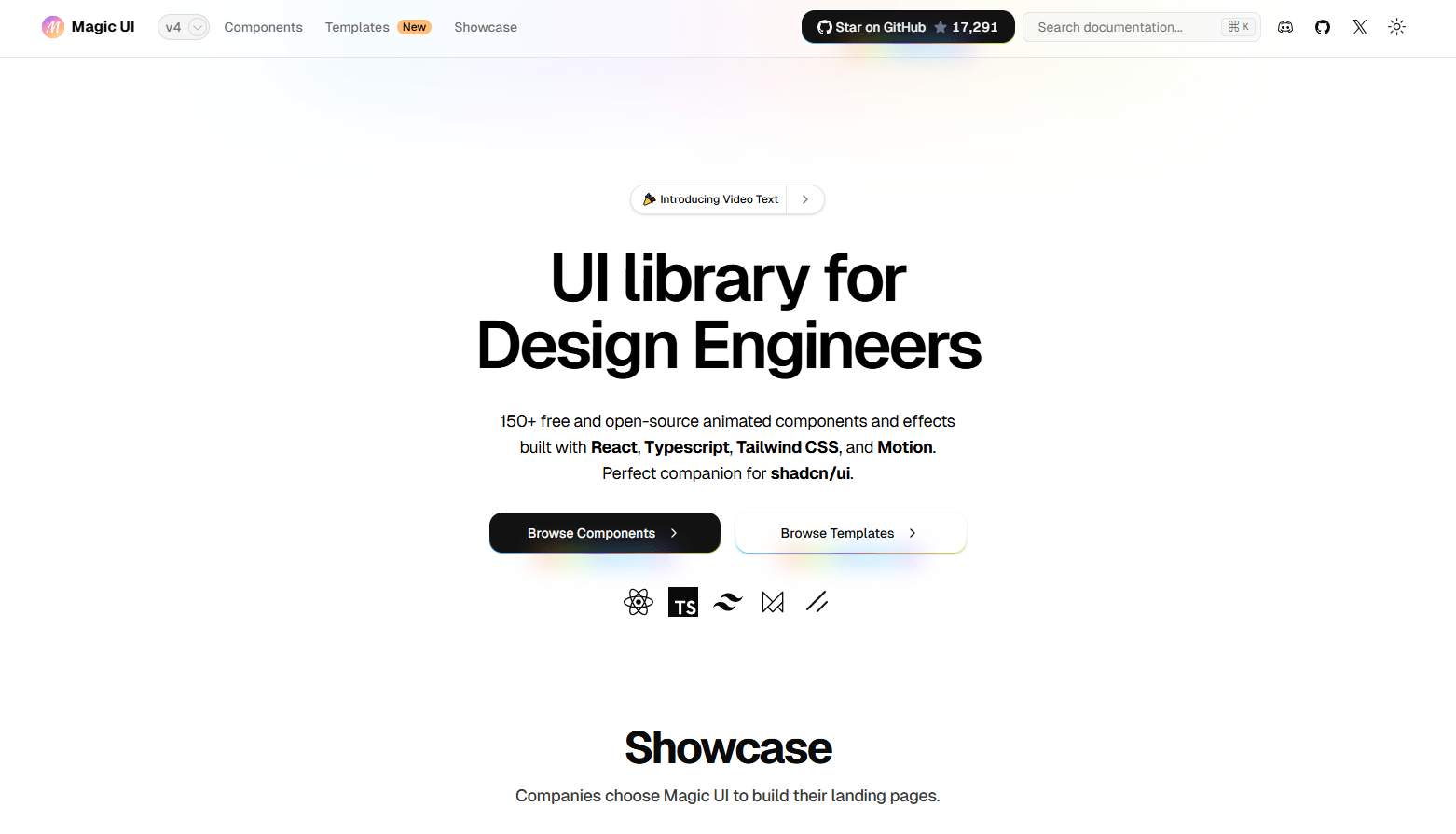Toggle light/dark theme sun icon

(1396, 27)
